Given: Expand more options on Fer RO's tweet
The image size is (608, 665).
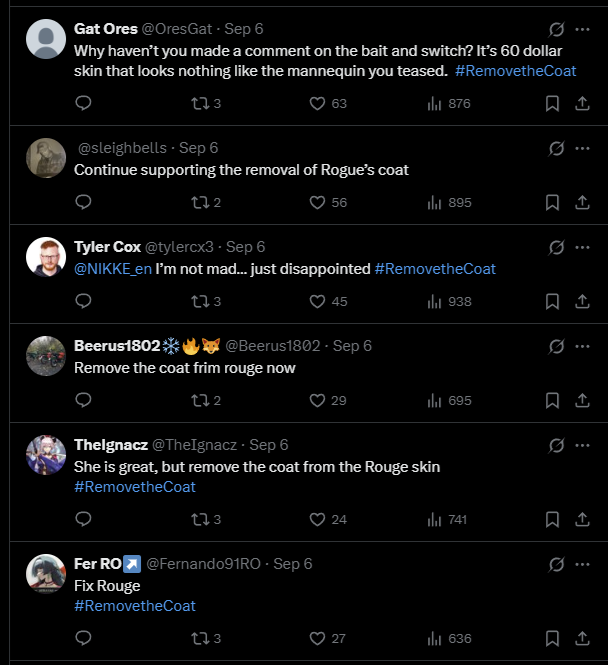Looking at the screenshot, I should [x=582, y=564].
